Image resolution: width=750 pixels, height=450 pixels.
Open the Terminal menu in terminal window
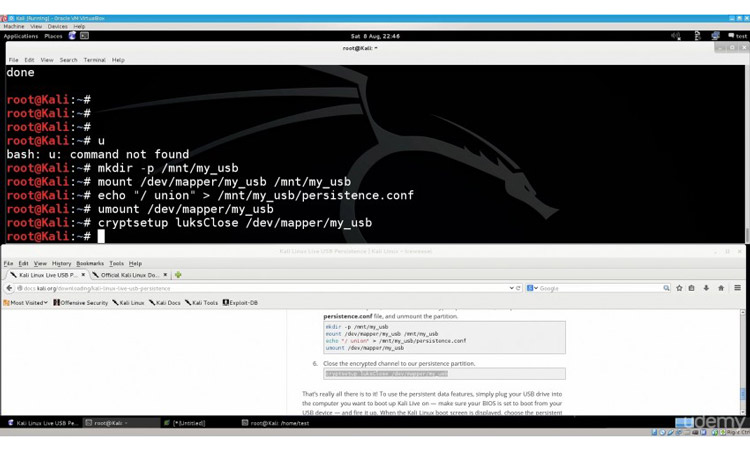point(94,60)
